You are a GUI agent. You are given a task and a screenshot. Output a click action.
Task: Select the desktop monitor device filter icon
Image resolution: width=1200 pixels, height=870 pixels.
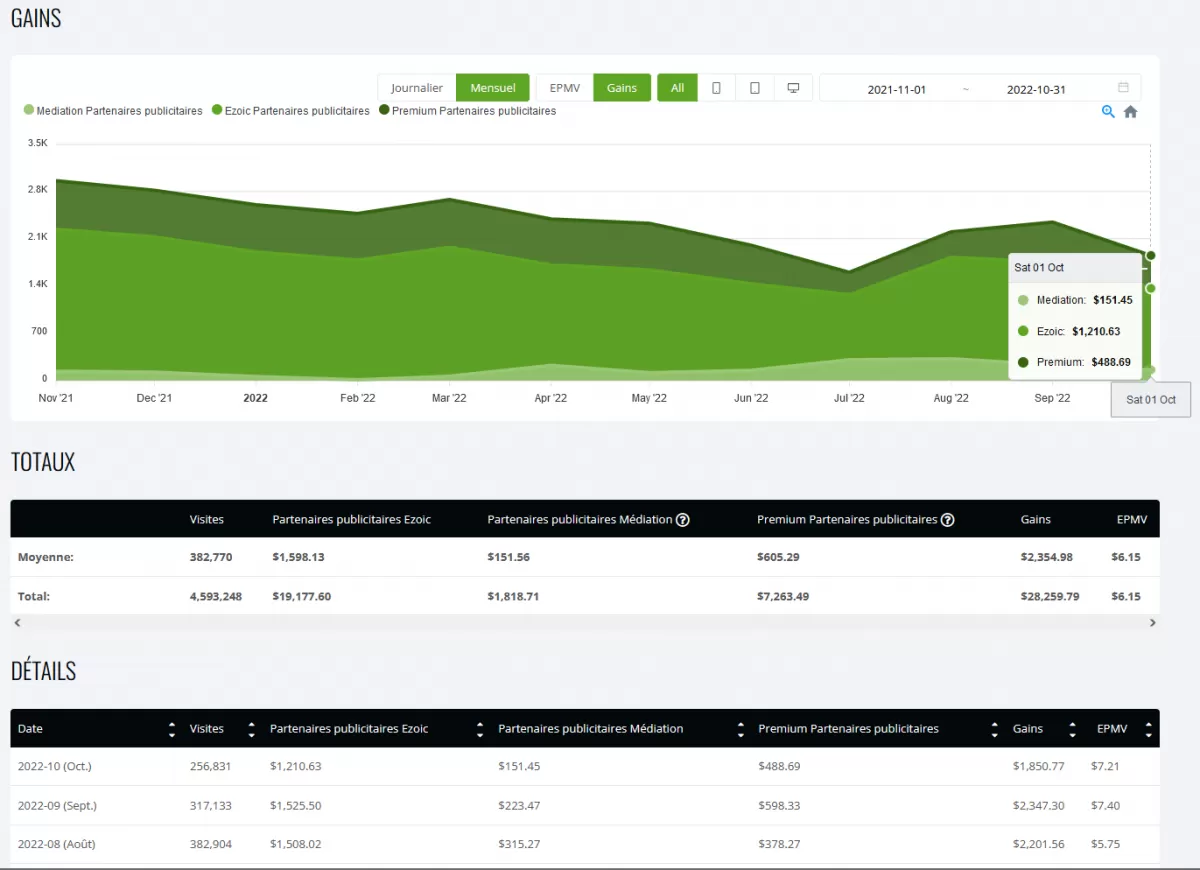click(793, 88)
